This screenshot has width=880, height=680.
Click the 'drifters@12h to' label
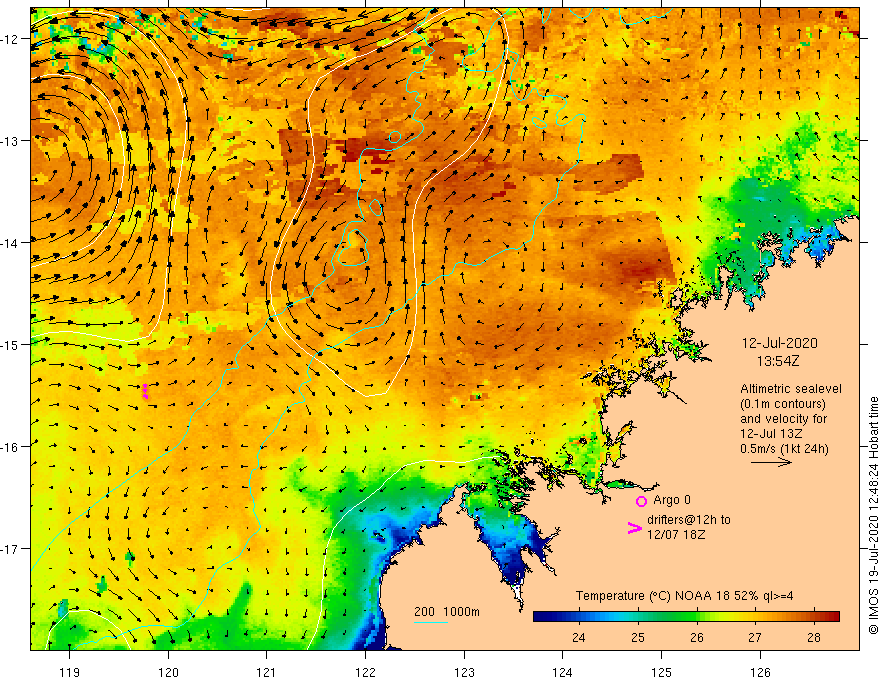point(689,520)
